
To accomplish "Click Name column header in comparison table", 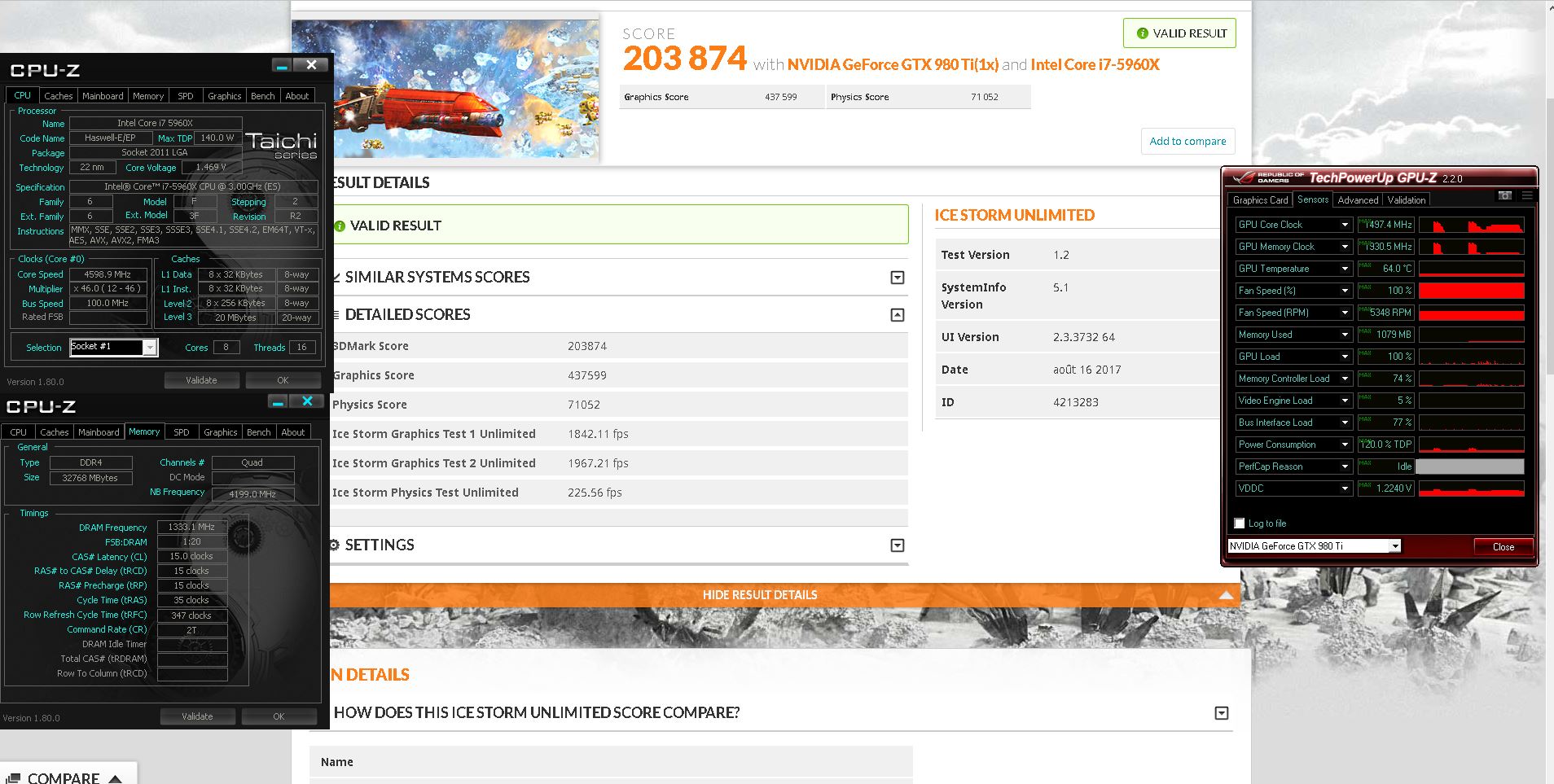I will 337,762.
